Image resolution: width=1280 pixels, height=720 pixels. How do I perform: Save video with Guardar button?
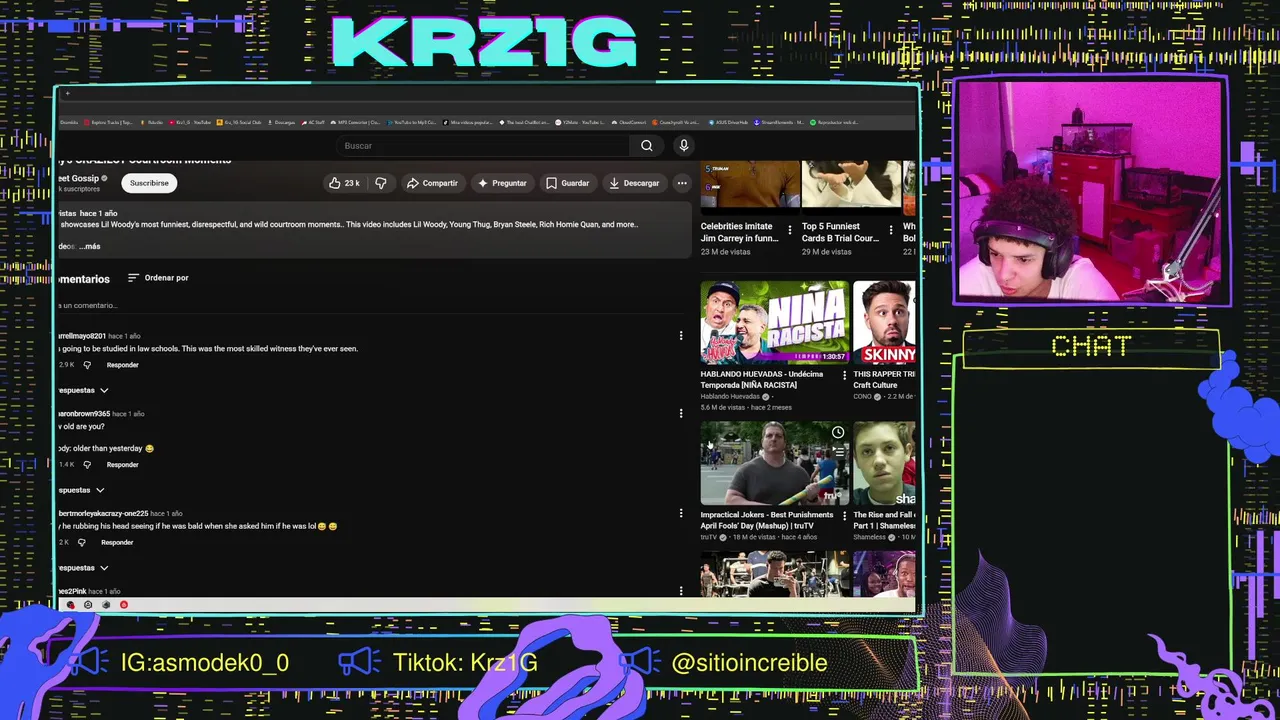click(x=567, y=183)
